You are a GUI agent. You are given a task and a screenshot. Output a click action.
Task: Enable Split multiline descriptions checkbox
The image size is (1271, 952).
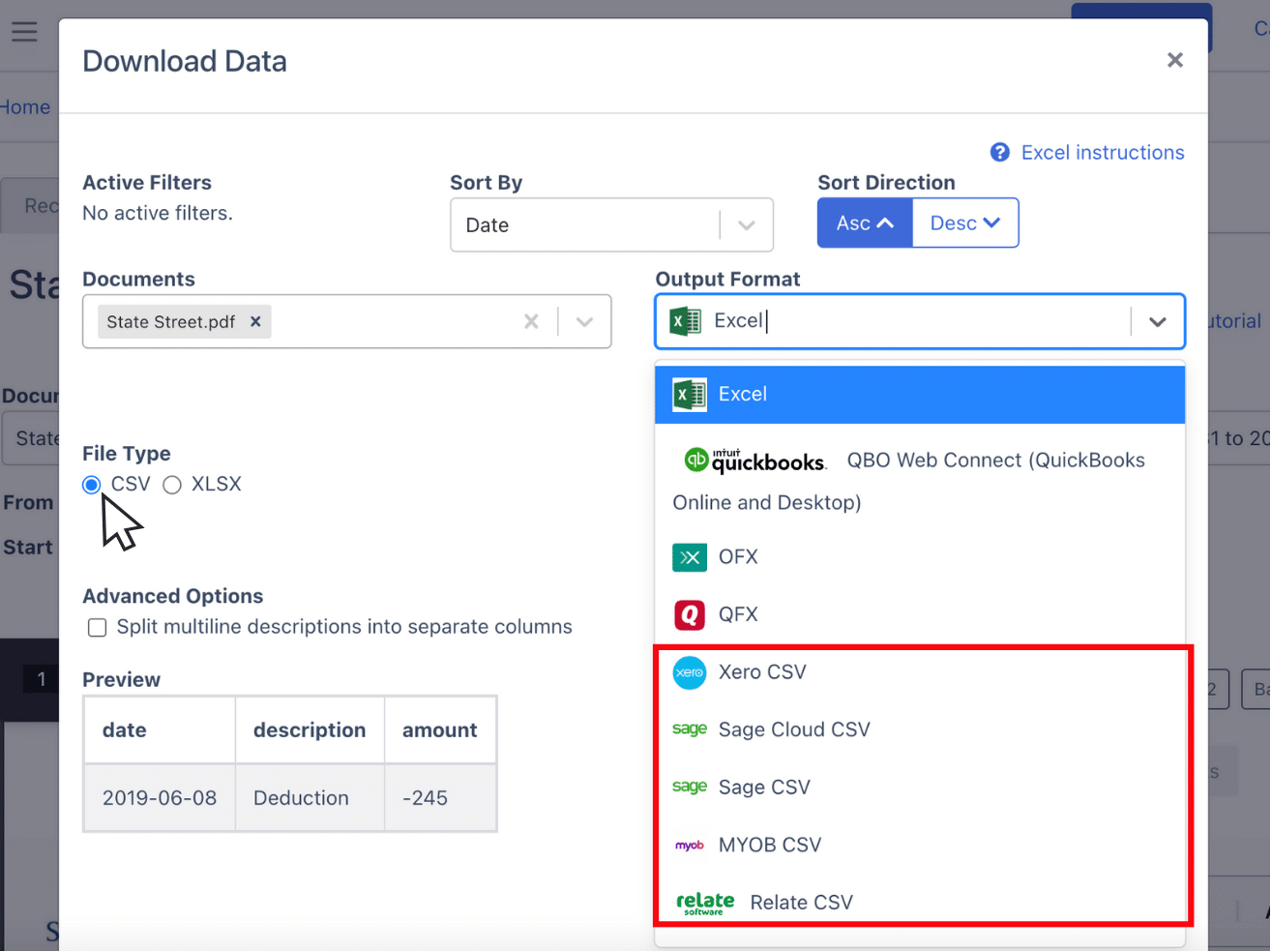pyautogui.click(x=97, y=628)
